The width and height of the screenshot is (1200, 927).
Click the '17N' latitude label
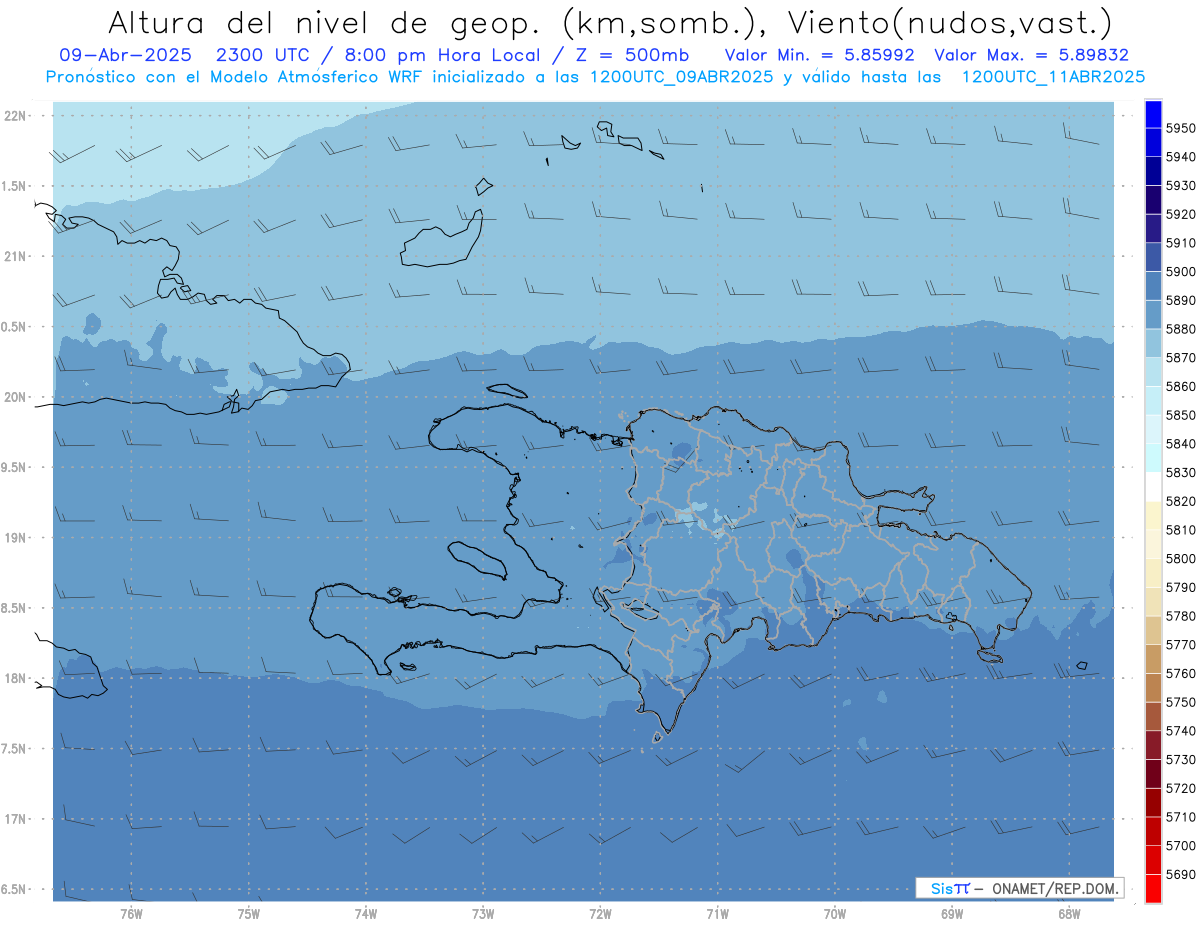[15, 819]
